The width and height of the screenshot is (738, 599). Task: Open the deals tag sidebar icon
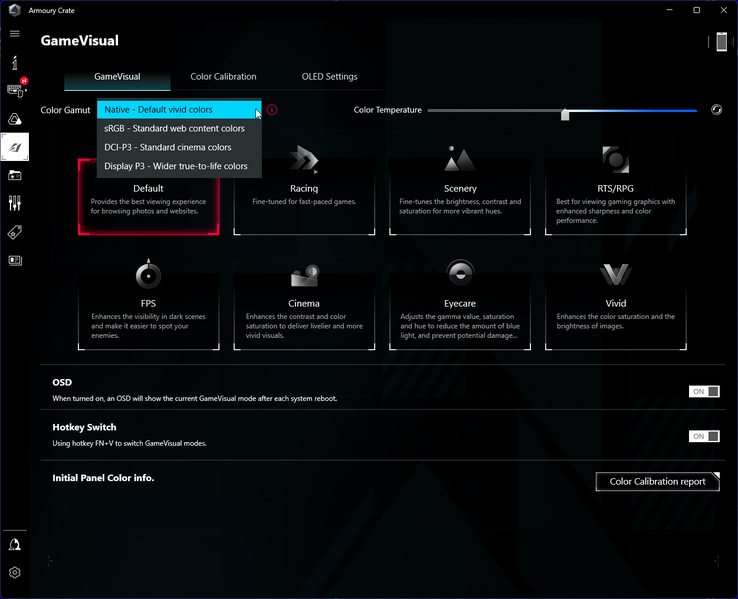(x=15, y=232)
